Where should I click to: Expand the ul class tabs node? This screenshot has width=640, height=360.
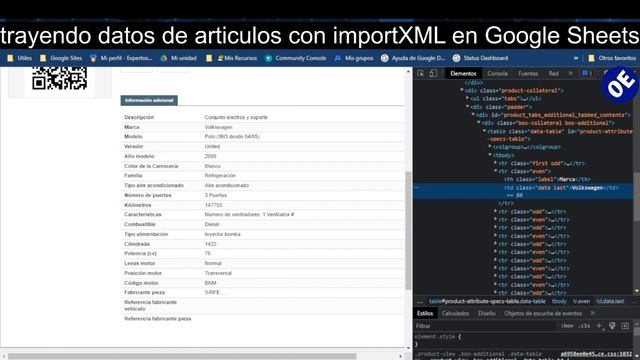coord(467,98)
